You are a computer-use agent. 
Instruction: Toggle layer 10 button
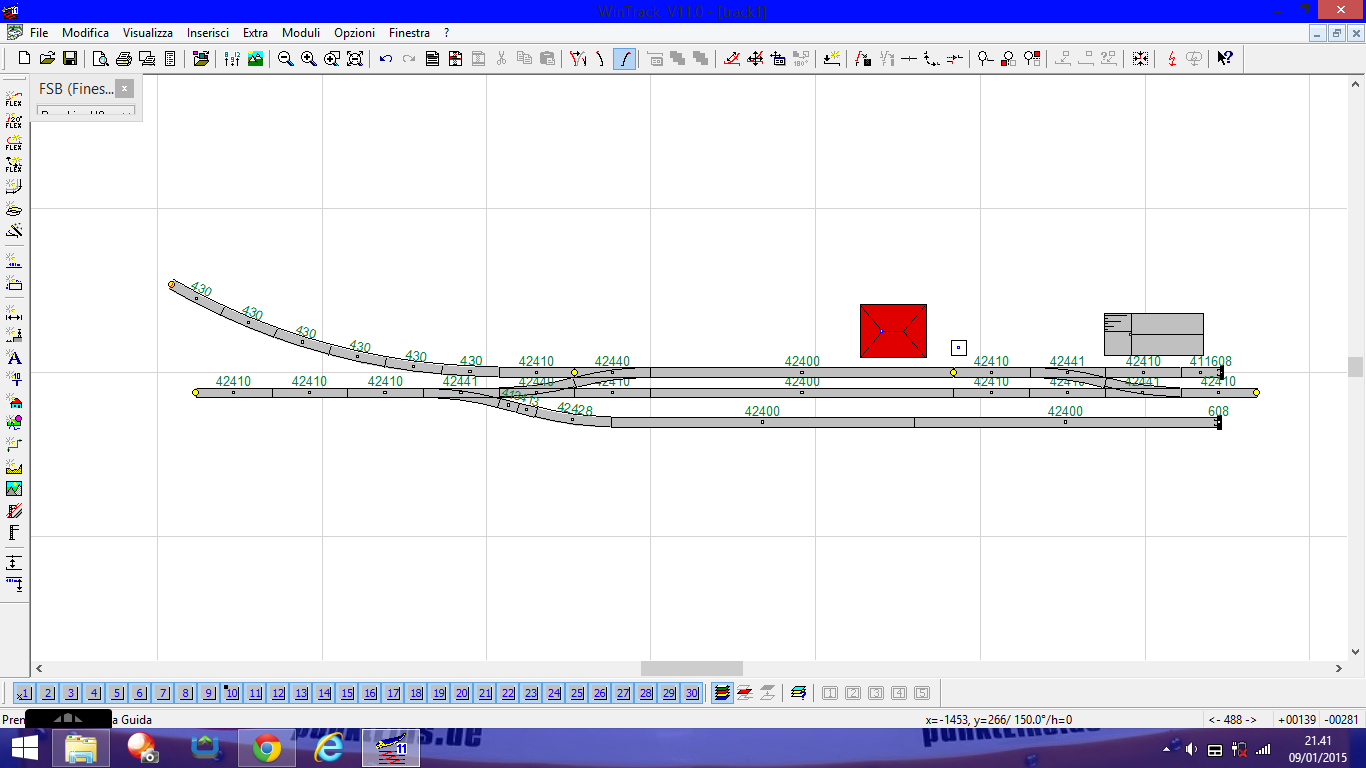(232, 693)
